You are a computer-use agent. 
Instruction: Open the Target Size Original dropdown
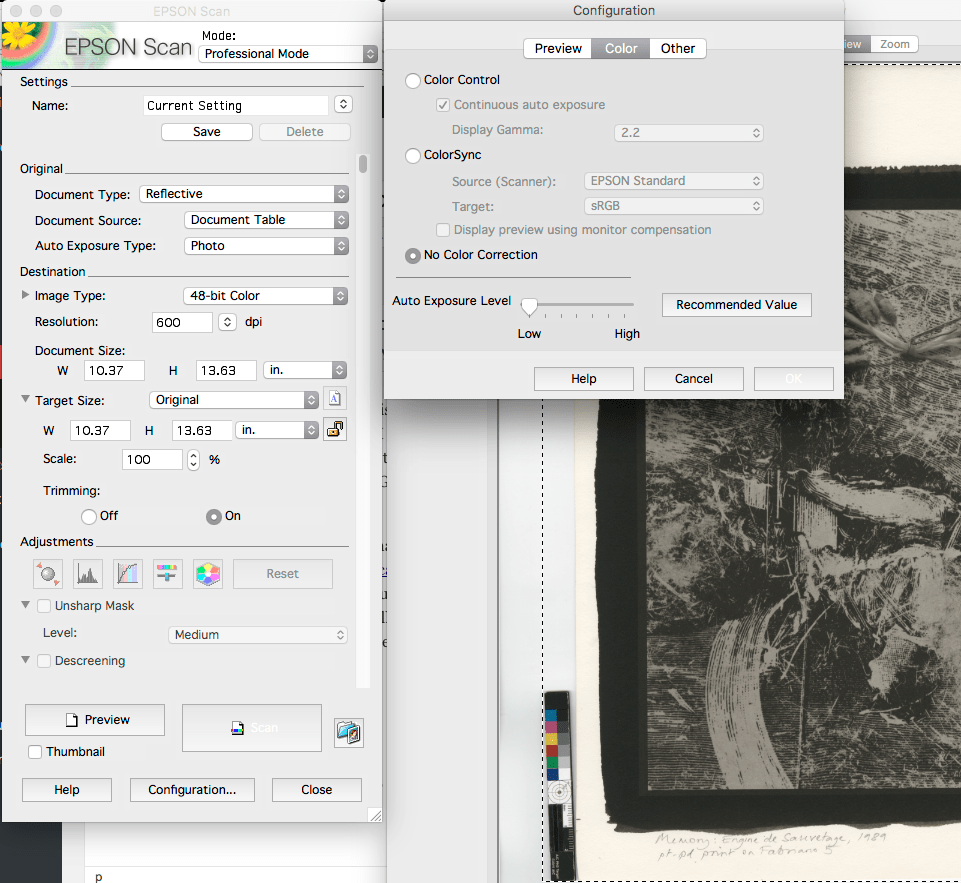[x=234, y=400]
